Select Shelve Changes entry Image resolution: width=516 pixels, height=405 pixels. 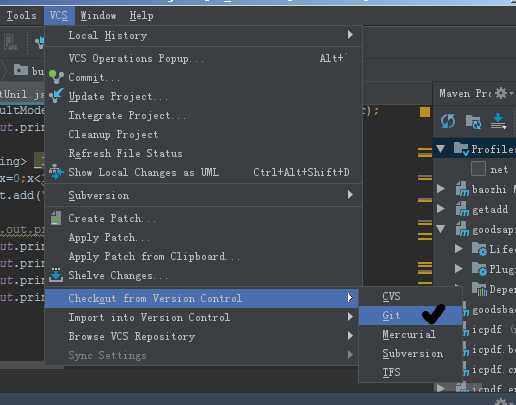203,275
